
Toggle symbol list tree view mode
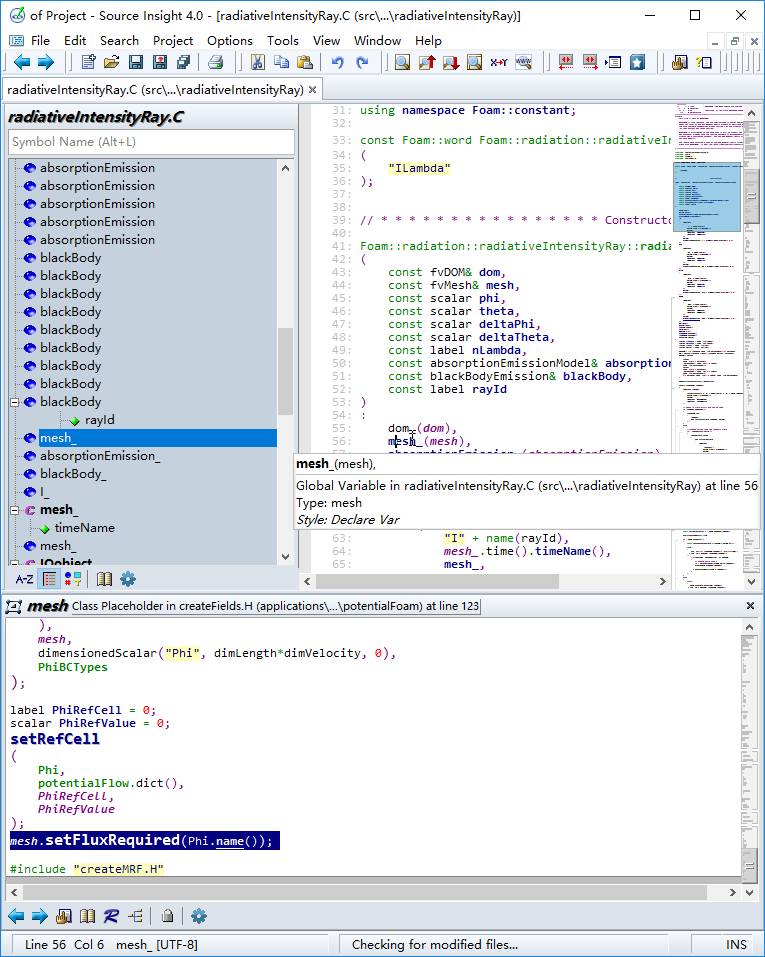coord(50,579)
